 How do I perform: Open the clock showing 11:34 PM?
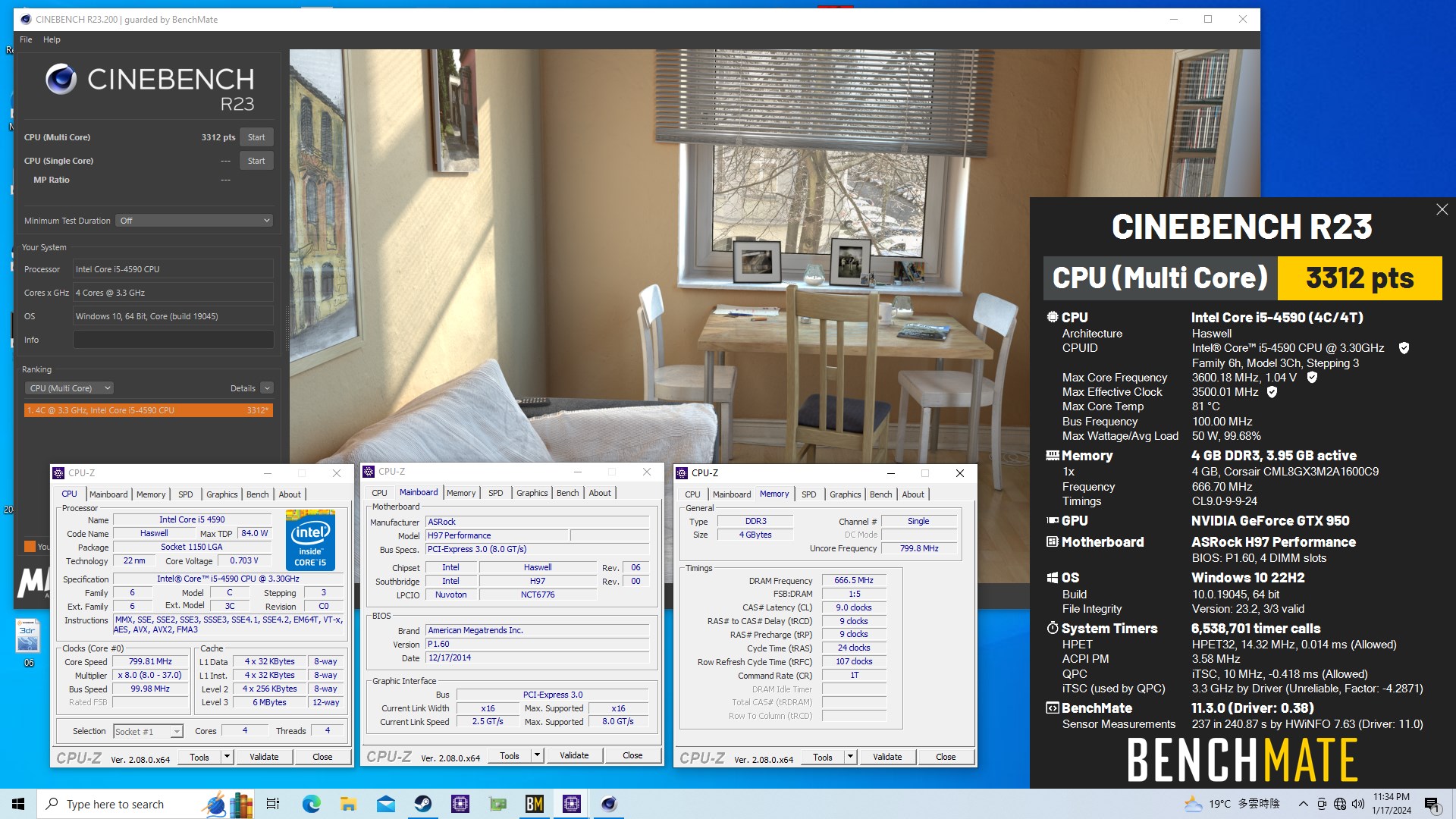pyautogui.click(x=1392, y=804)
